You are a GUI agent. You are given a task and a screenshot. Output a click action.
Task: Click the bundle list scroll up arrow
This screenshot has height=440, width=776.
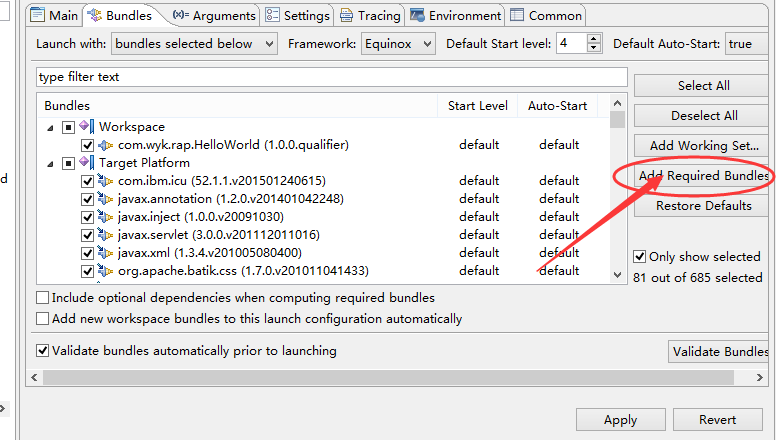click(x=617, y=103)
